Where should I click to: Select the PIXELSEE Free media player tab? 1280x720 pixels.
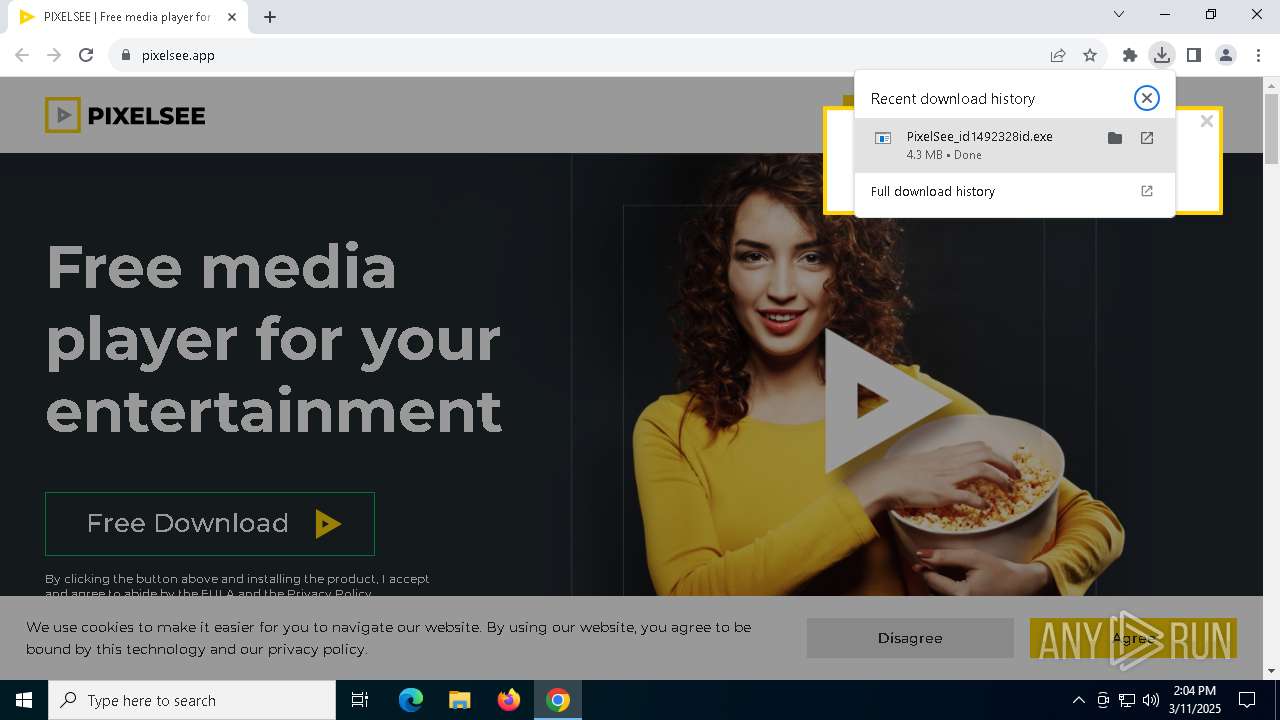pos(128,17)
